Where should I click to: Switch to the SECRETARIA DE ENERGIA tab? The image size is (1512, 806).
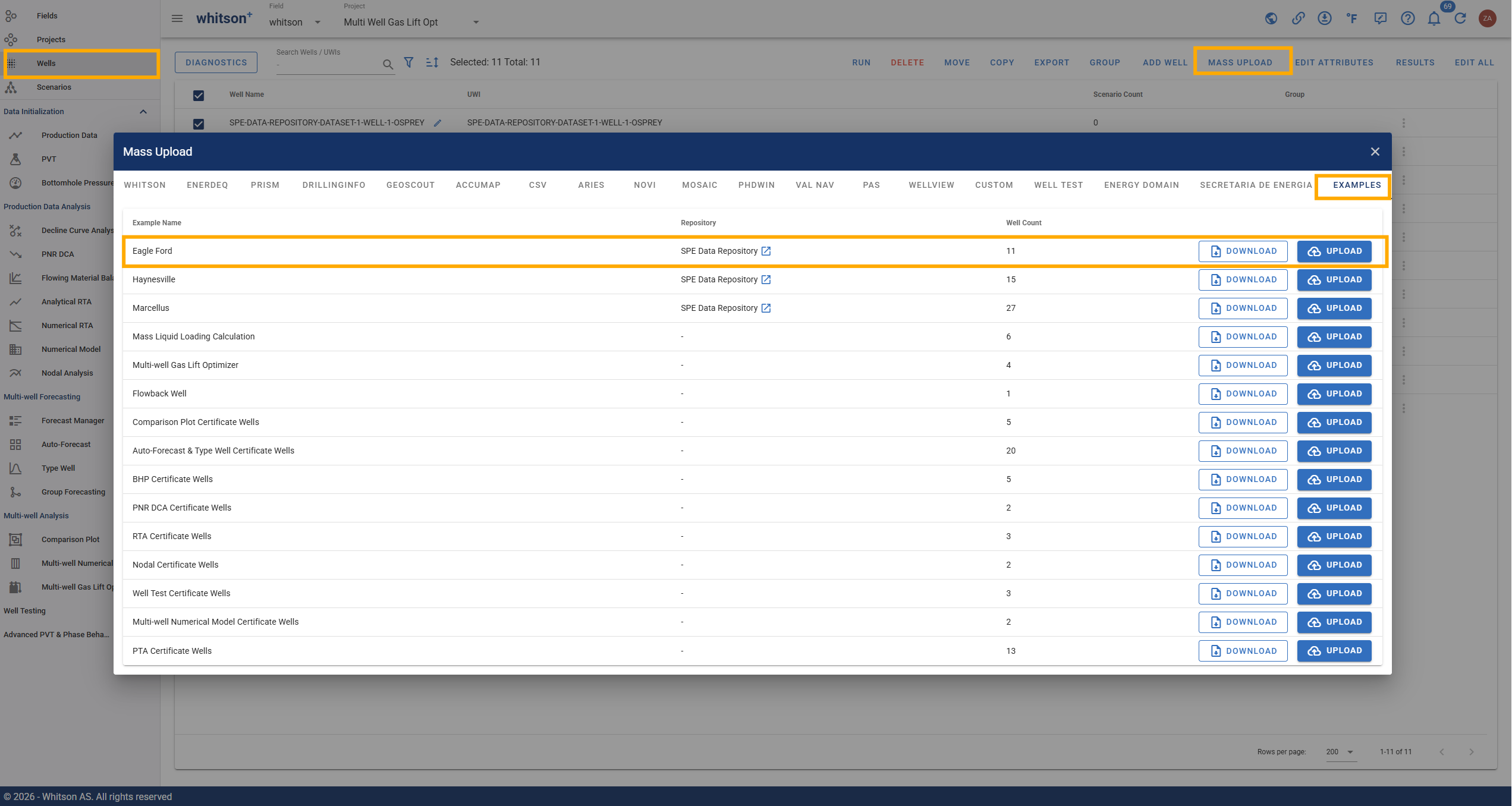click(x=1256, y=185)
